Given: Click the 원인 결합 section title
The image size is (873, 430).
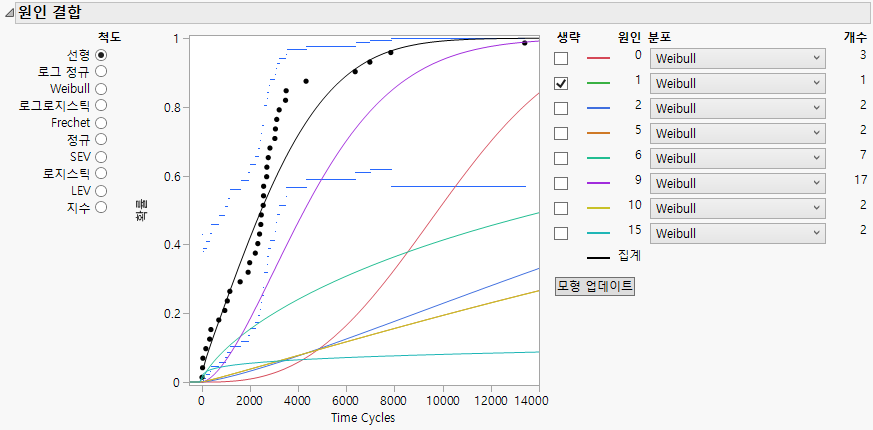Looking at the screenshot, I should (x=51, y=12).
